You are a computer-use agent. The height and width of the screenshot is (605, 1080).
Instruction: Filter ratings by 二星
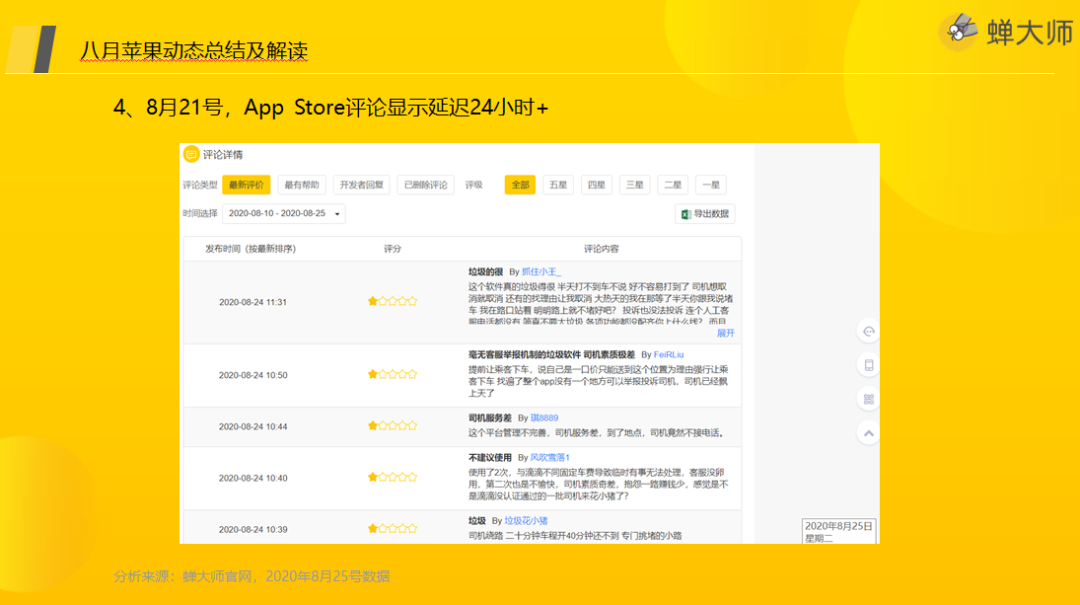pyautogui.click(x=673, y=185)
